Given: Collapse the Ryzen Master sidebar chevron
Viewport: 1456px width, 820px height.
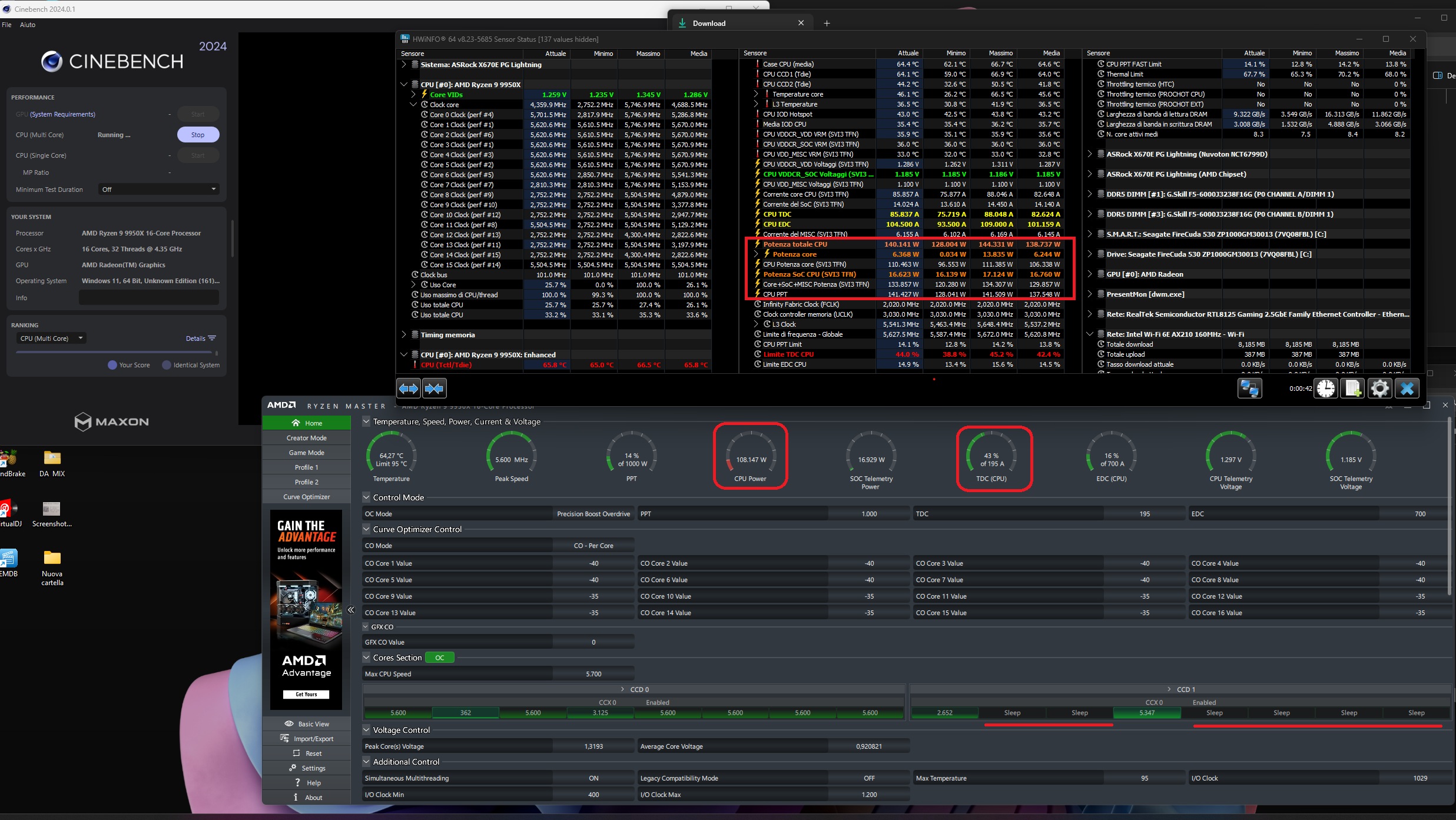Looking at the screenshot, I should tap(351, 610).
